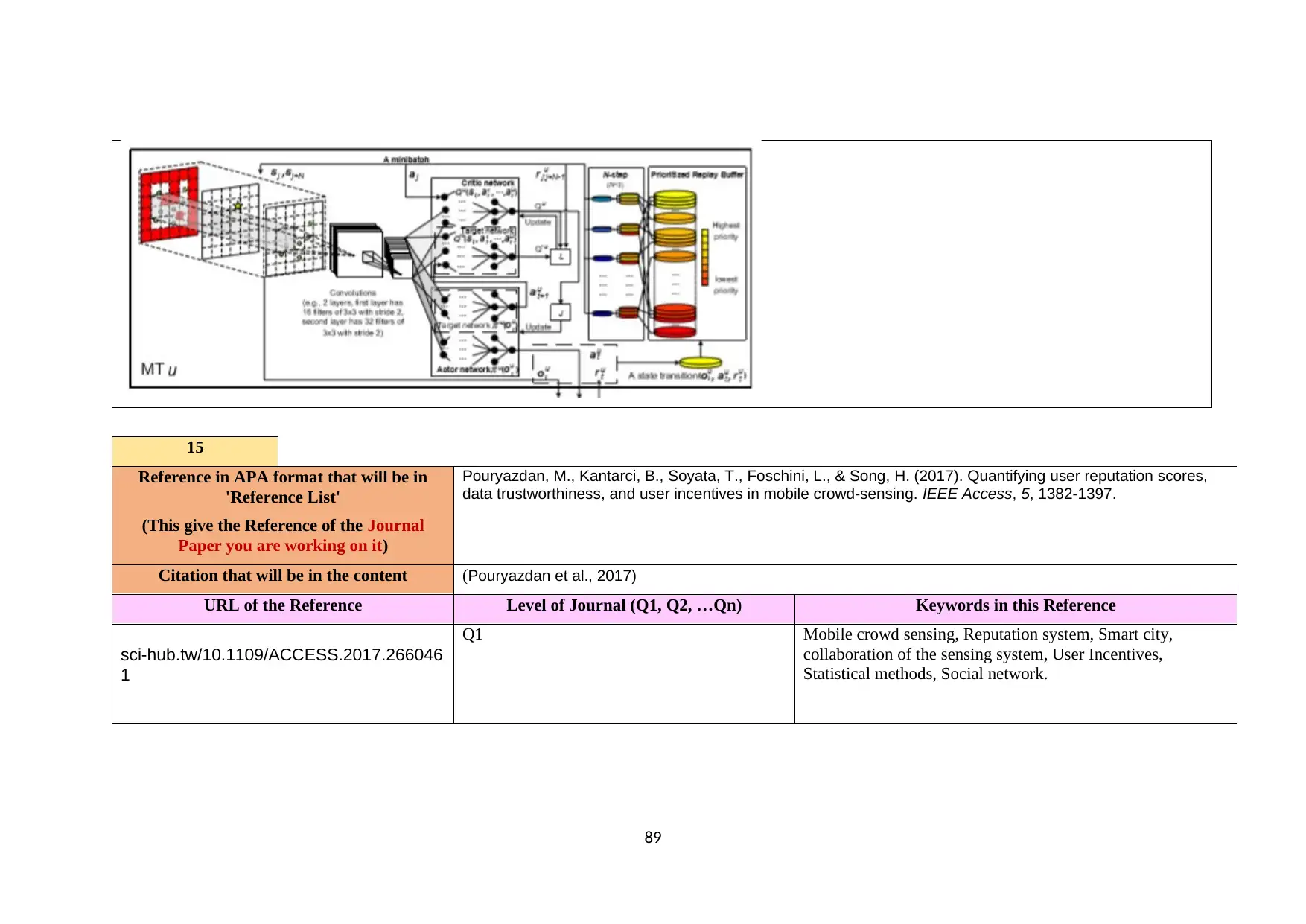Viewport: 1306px width, 924px height.
Task: Click 'Level of Journal (Q1, Q2, …Qn)' header
Action: coord(624,609)
